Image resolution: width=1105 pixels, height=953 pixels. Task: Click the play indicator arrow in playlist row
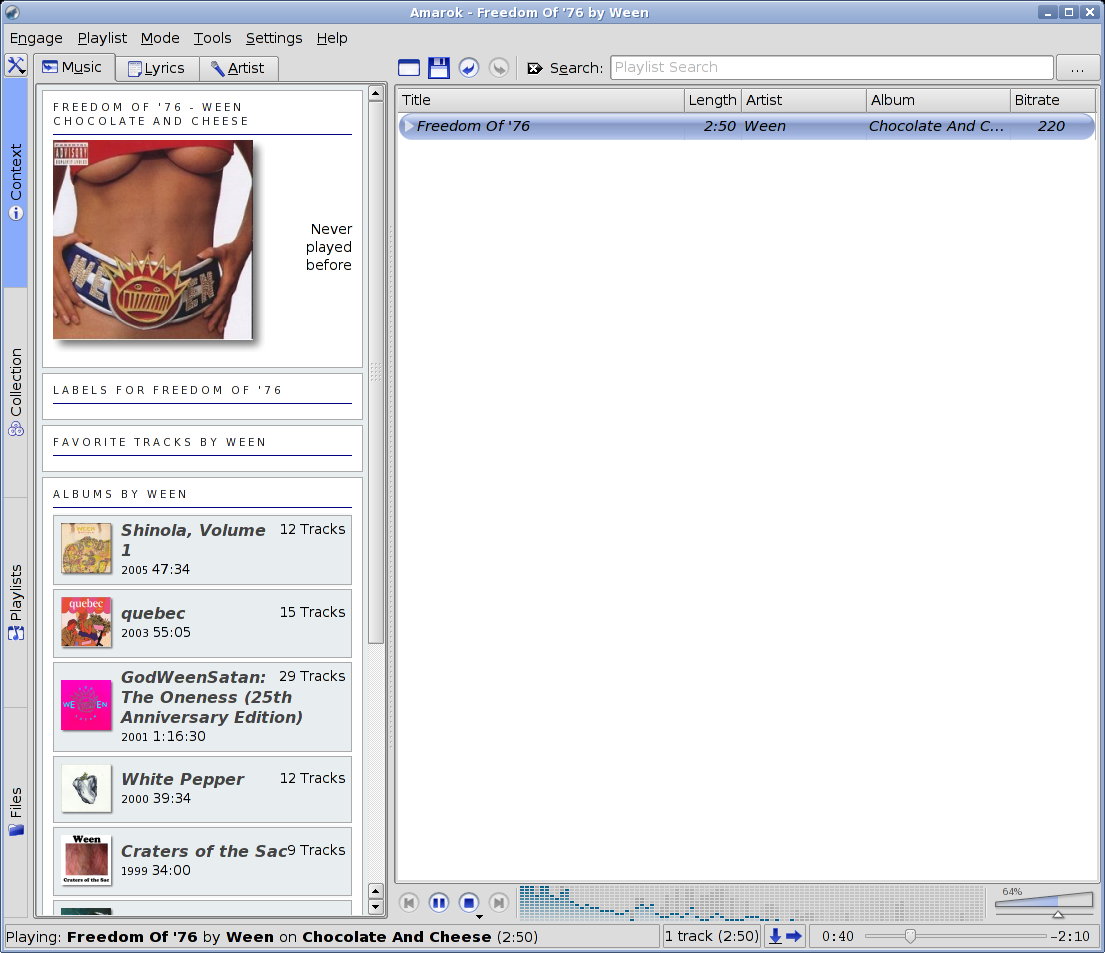point(408,126)
